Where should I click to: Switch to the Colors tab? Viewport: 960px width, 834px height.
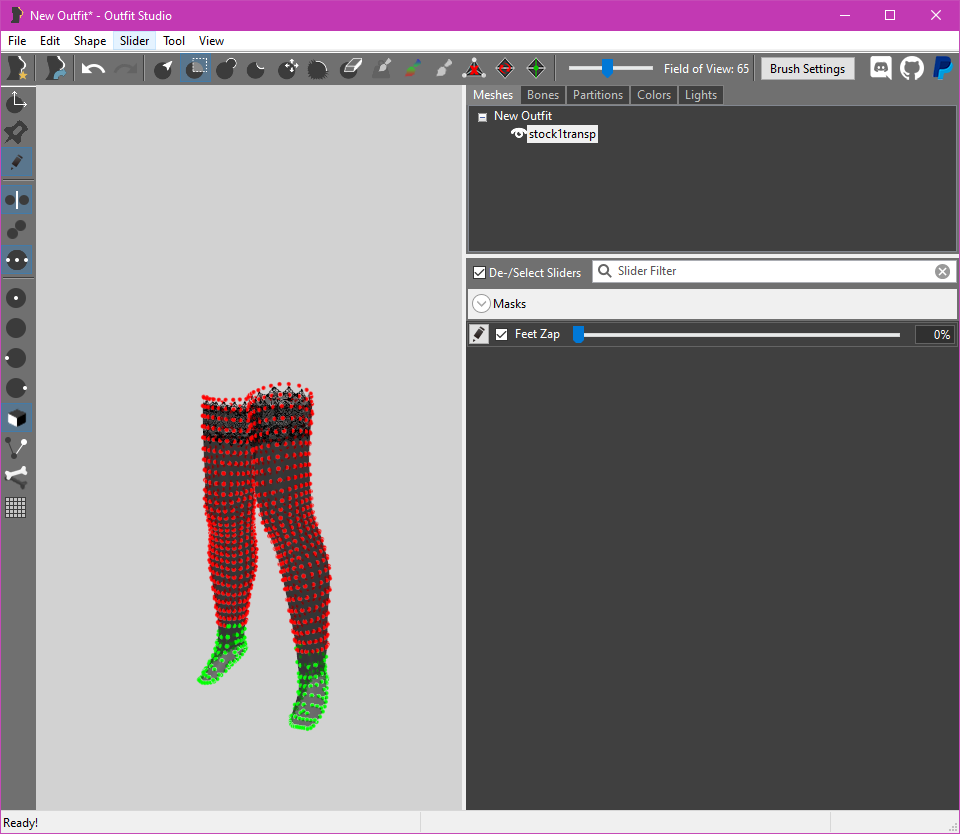tap(654, 95)
